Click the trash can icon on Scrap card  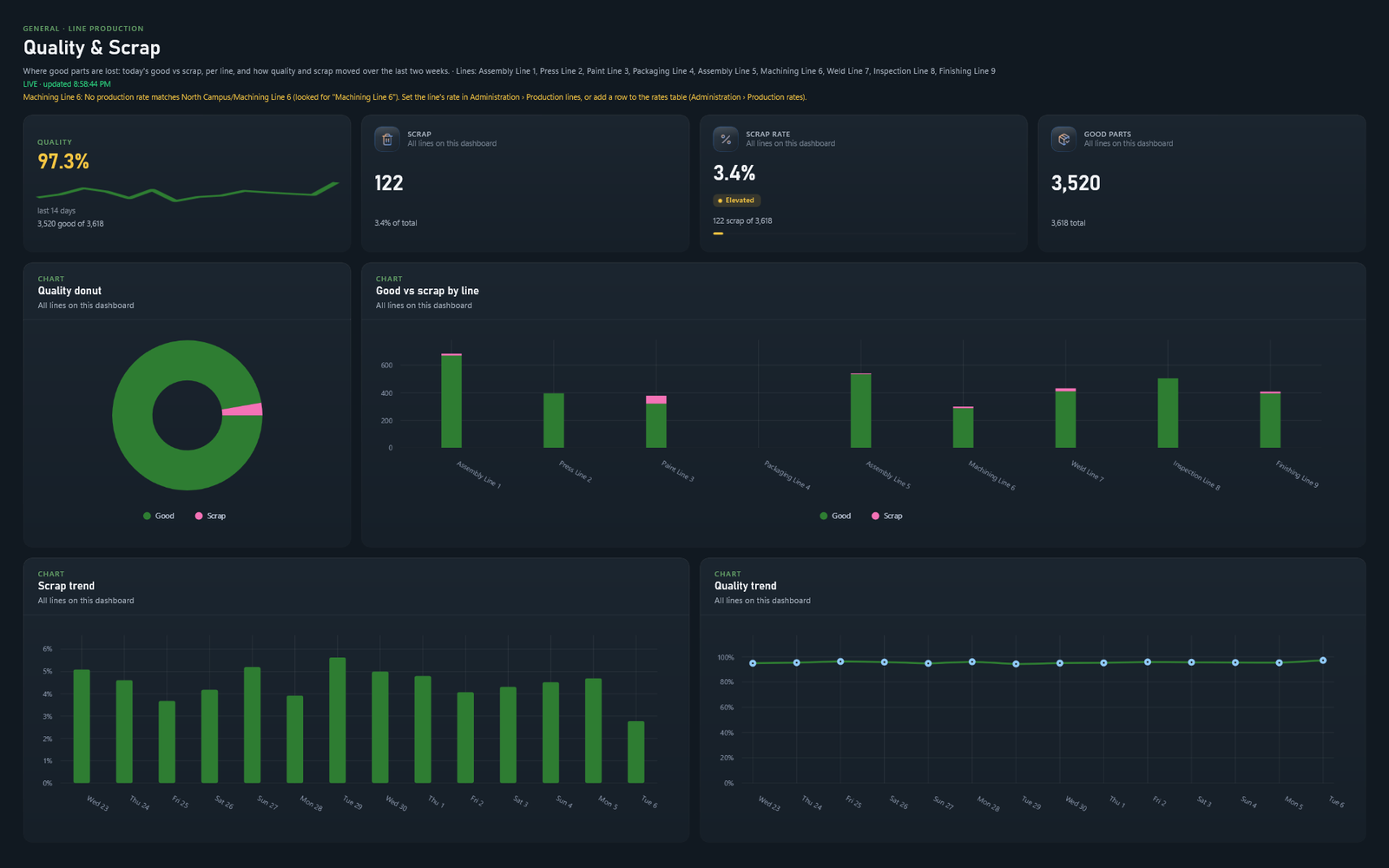(387, 139)
